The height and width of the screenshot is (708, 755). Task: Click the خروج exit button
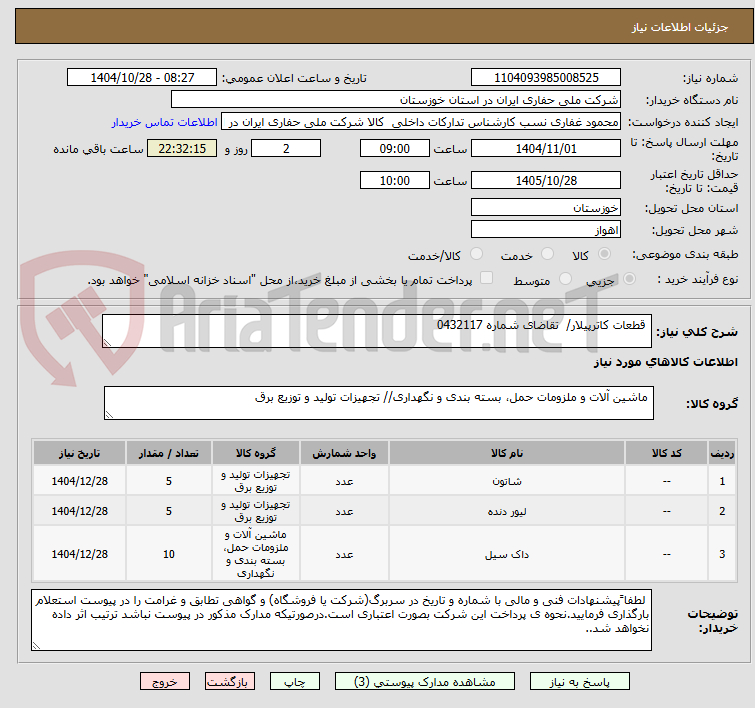click(165, 681)
